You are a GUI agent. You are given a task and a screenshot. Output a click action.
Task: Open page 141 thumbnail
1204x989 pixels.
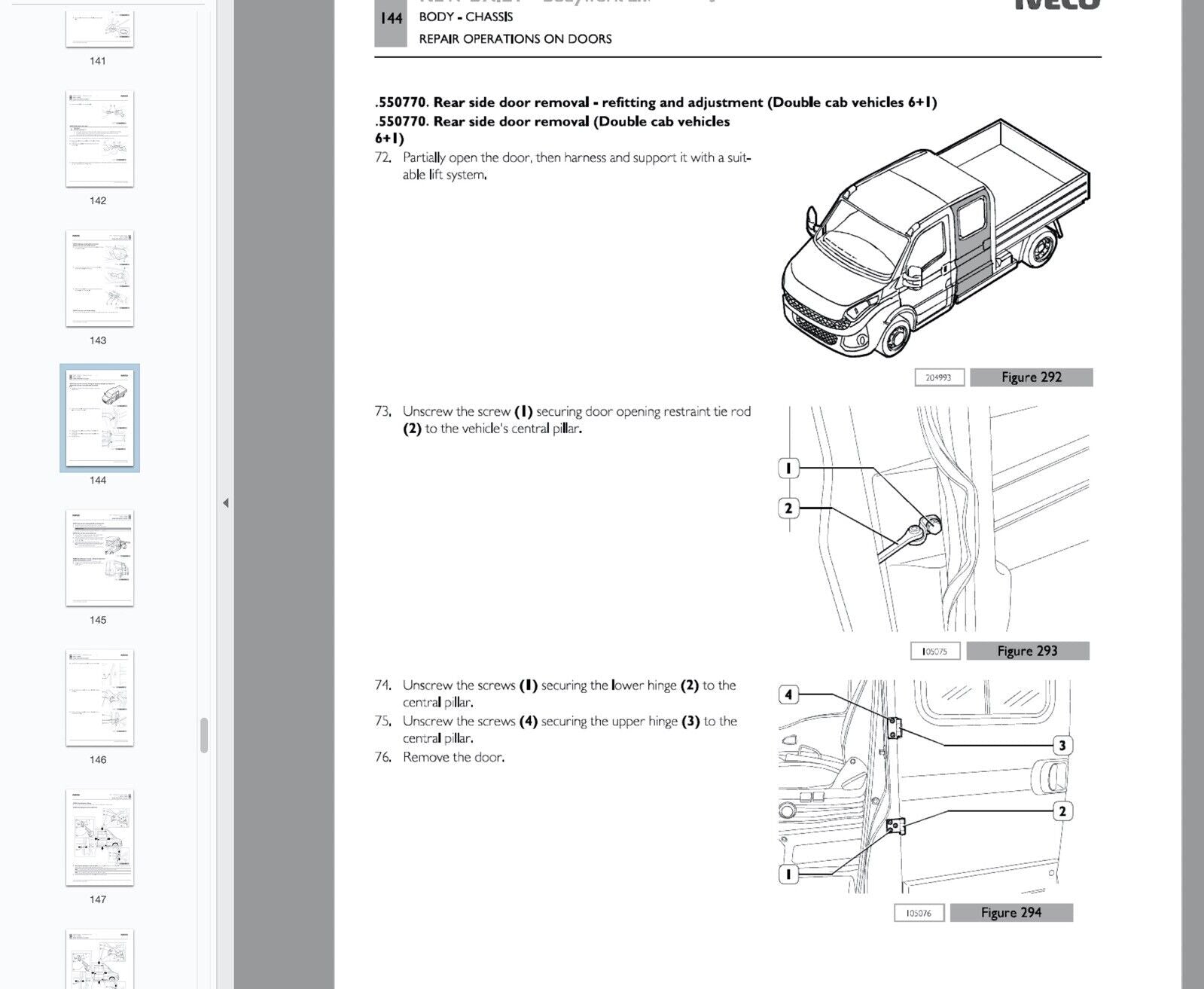coord(99,29)
